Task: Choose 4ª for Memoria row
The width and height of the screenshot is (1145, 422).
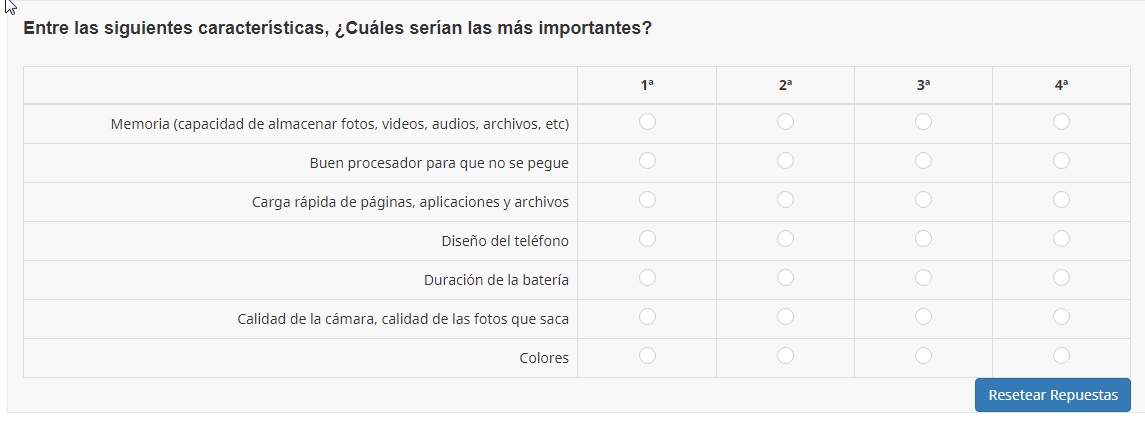Action: pyautogui.click(x=1061, y=122)
